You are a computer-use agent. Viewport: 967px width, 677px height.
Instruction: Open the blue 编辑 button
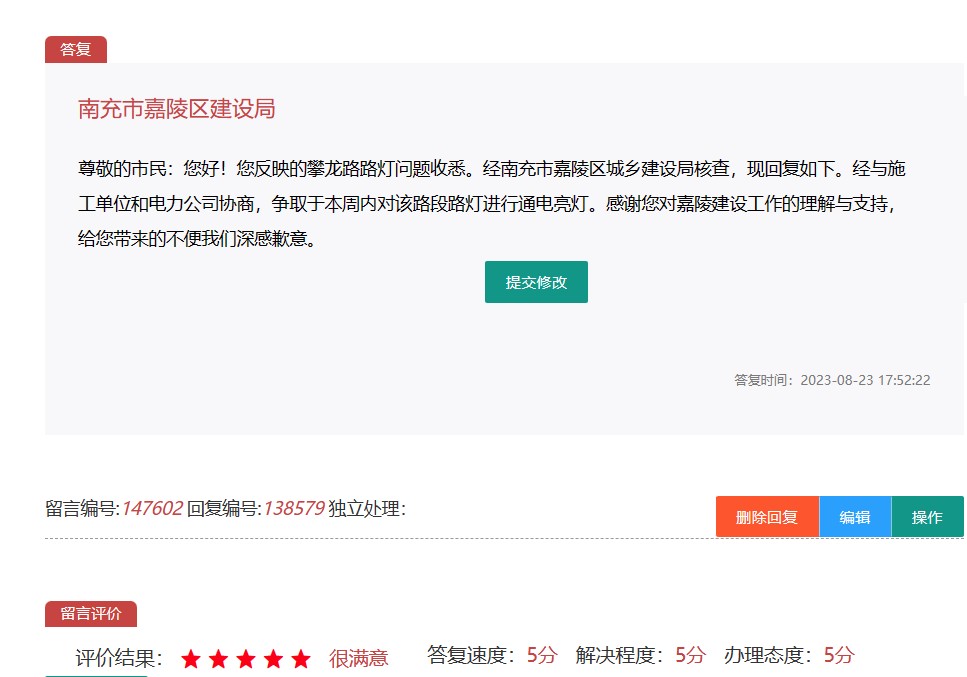coord(855,517)
